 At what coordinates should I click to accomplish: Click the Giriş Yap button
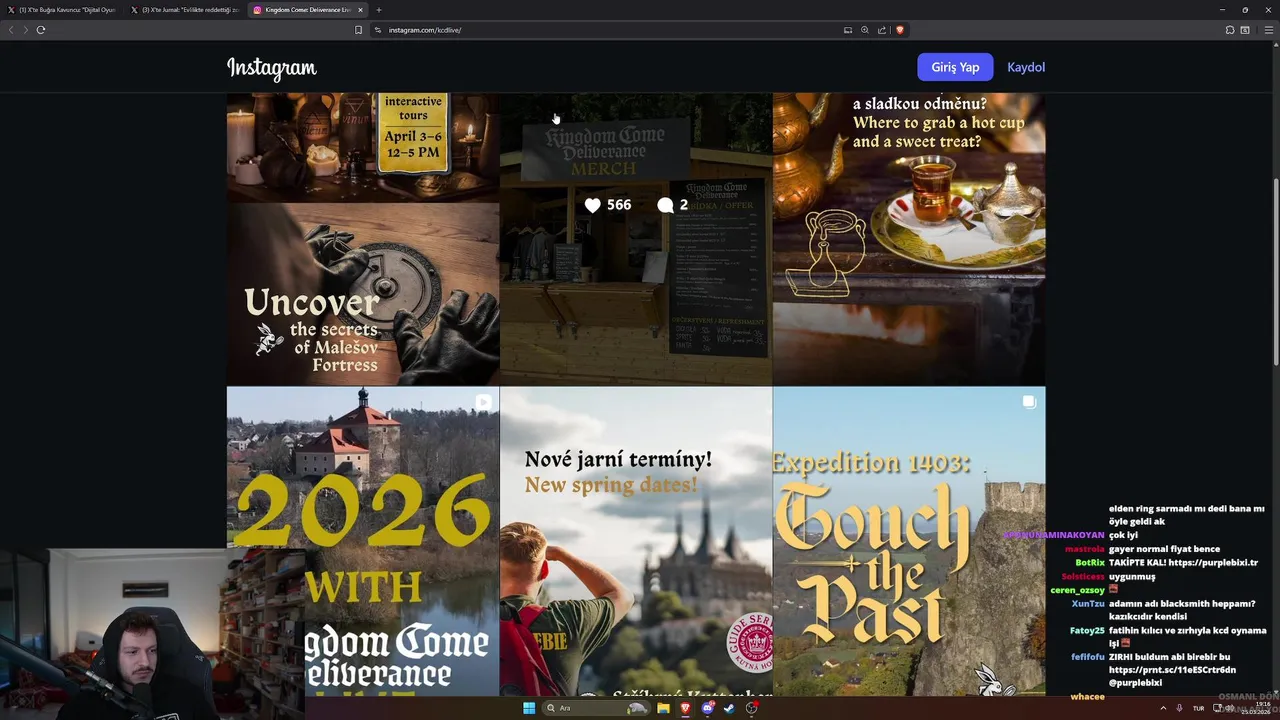(x=955, y=67)
